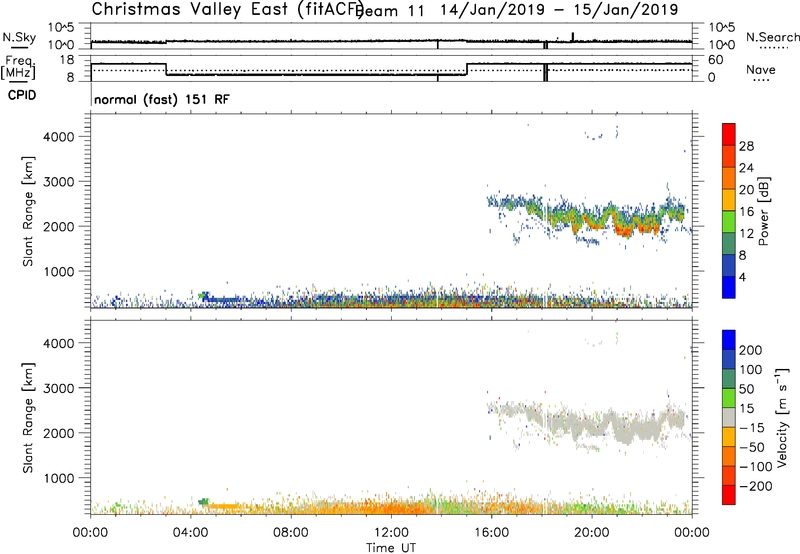The width and height of the screenshot is (800, 554).
Task: Click the '200' tick on the Velocity color bar
Action: tap(750, 350)
